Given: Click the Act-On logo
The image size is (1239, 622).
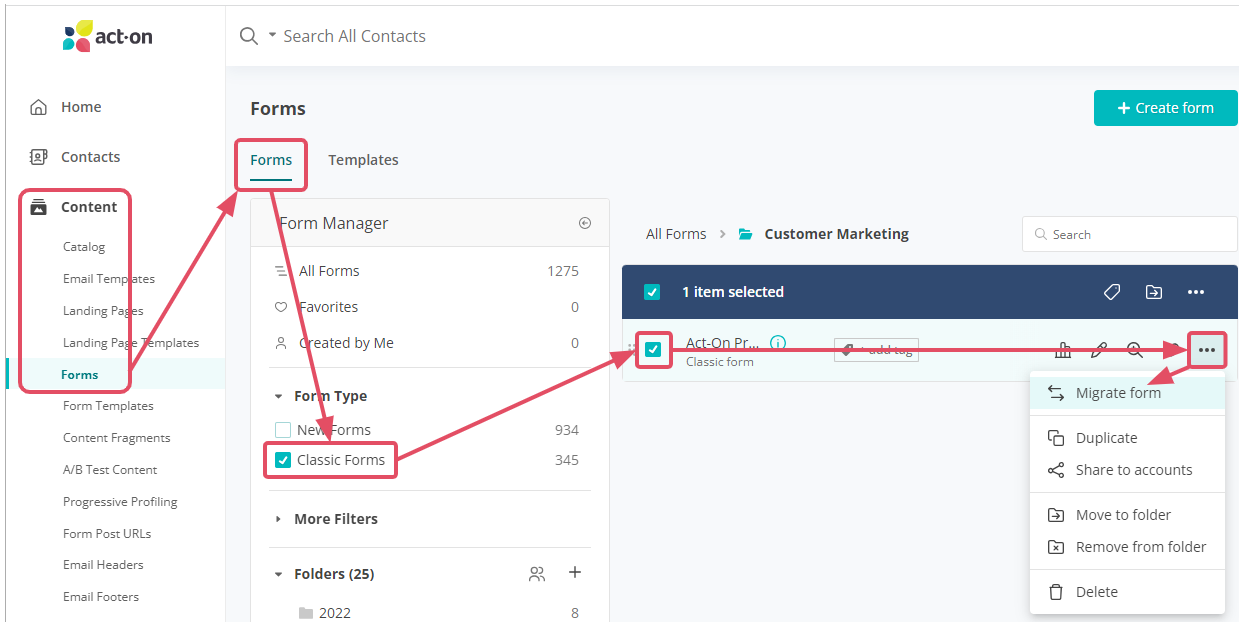Looking at the screenshot, I should (x=107, y=37).
